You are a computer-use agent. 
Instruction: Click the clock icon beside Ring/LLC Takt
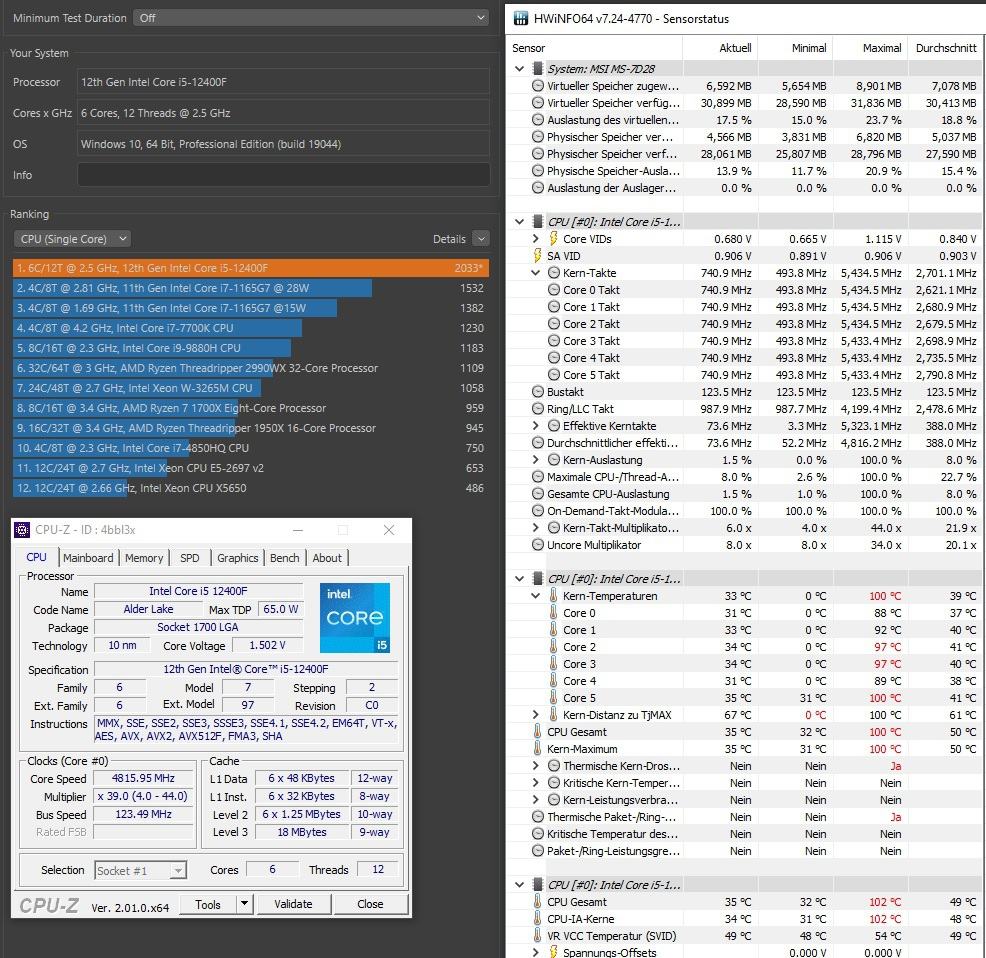(538, 408)
